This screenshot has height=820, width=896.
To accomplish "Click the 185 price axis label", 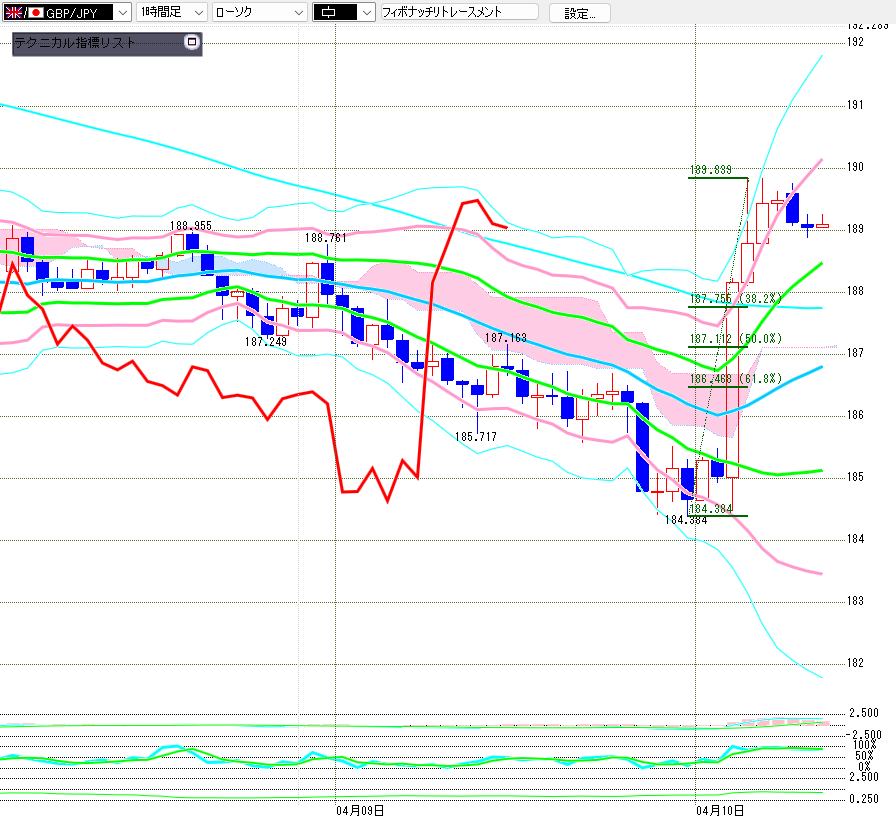I will point(855,477).
